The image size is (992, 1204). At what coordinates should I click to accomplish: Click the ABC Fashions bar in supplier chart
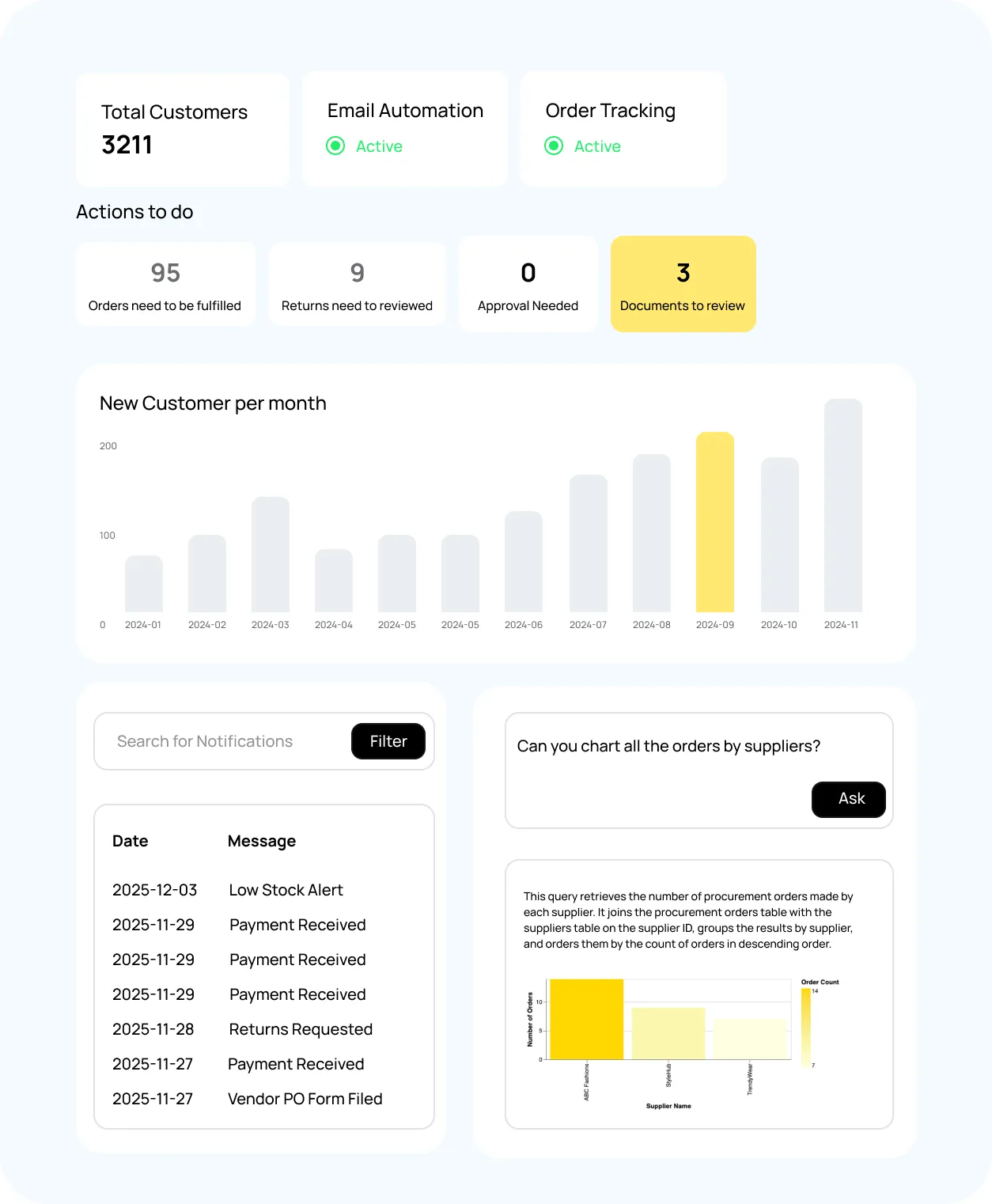(586, 1019)
